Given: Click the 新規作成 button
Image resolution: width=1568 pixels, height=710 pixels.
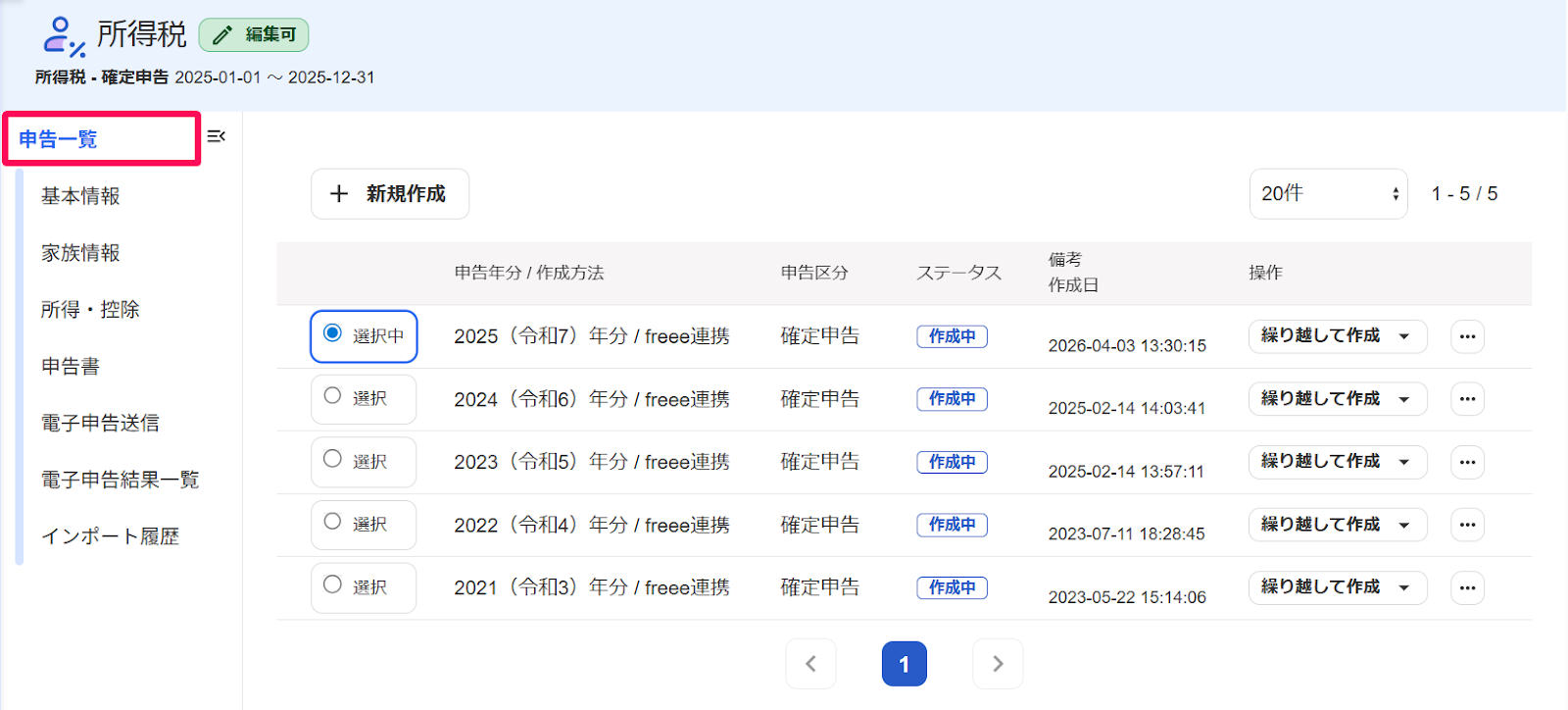Looking at the screenshot, I should tap(390, 194).
